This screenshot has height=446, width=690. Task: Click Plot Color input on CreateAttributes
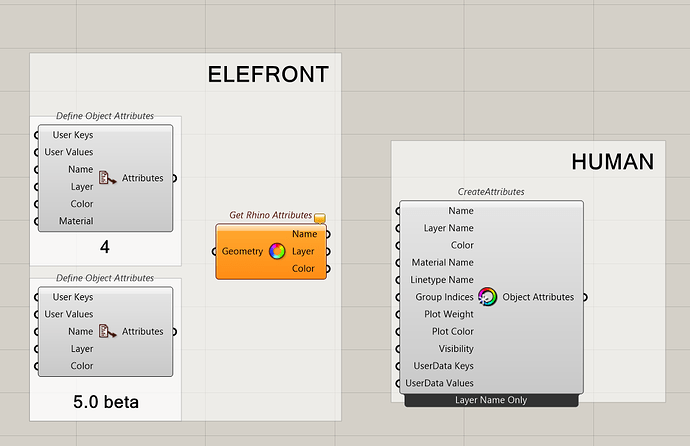452,331
